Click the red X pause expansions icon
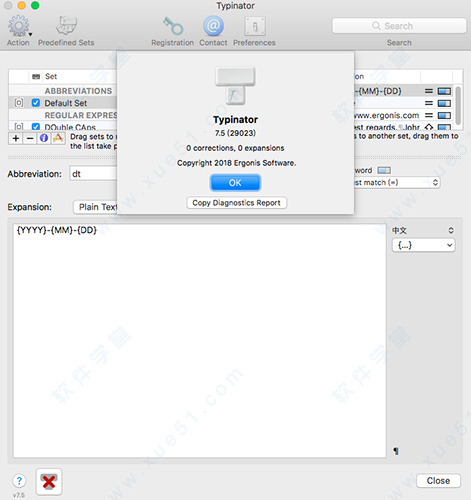Viewport: 471px width, 500px height. [49, 482]
